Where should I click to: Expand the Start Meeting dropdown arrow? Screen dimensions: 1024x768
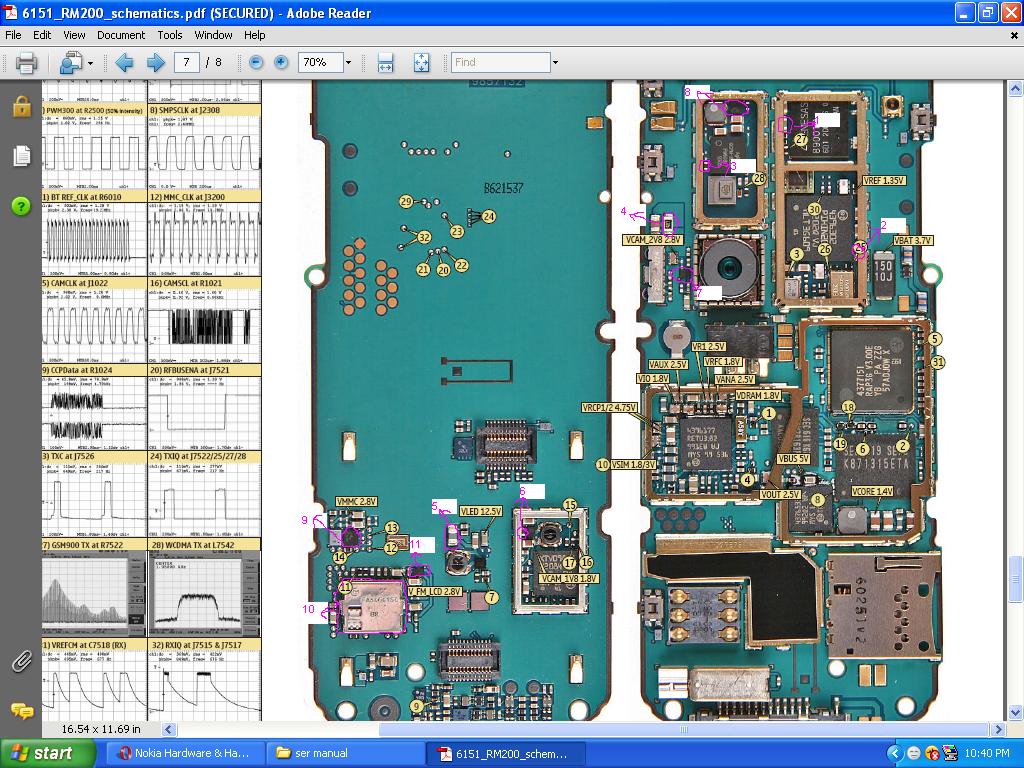coord(90,63)
